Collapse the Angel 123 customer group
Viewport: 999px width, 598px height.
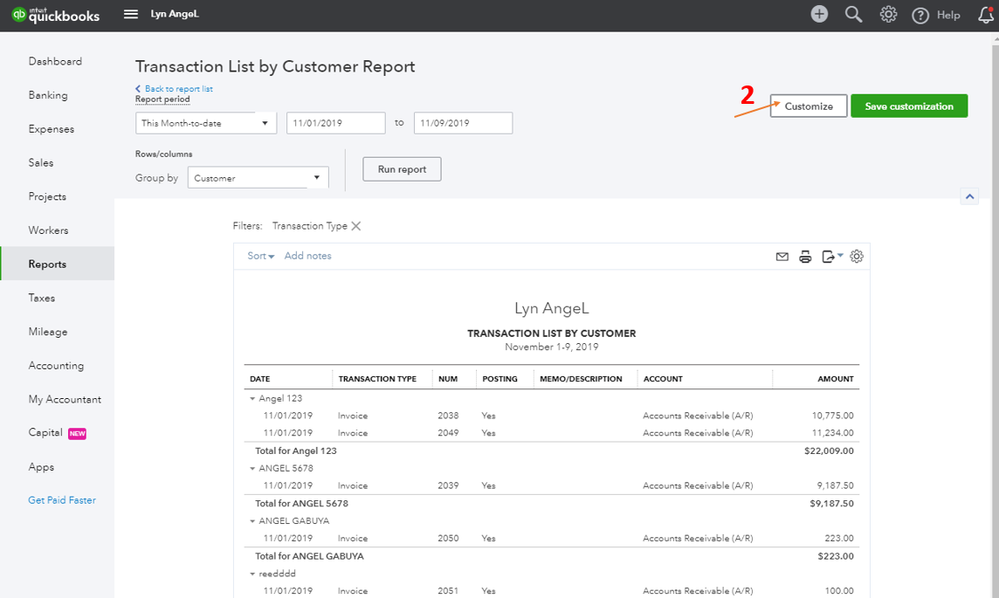[x=252, y=399]
